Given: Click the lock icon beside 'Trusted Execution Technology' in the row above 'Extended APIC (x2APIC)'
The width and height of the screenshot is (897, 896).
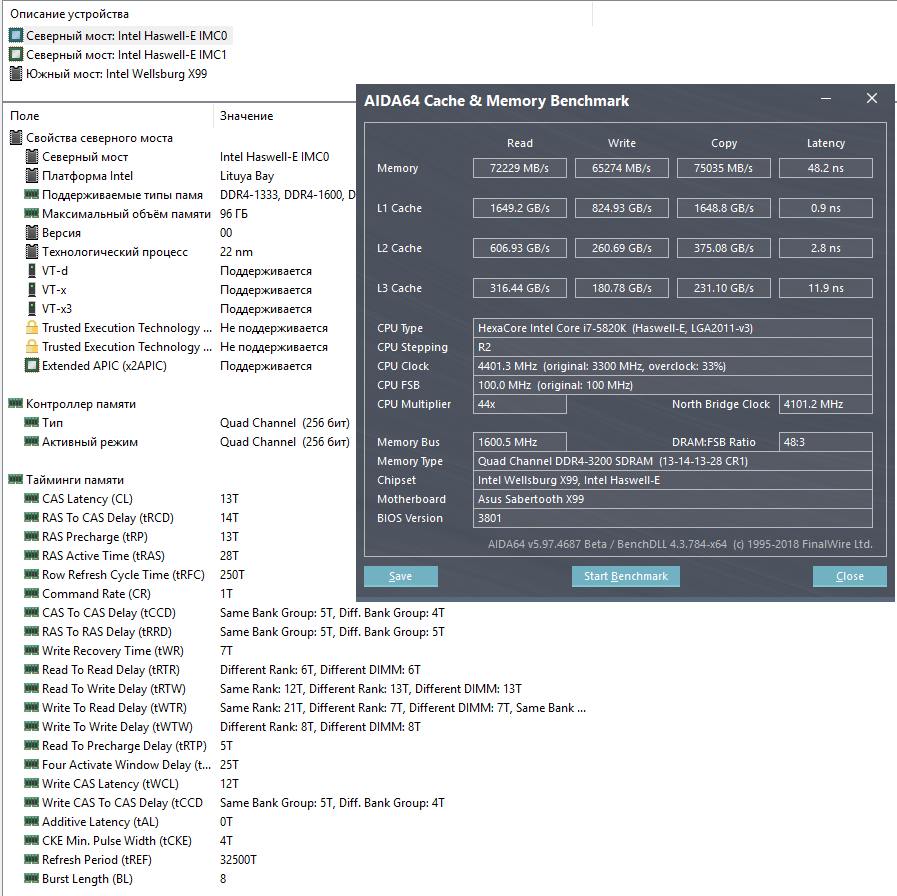Looking at the screenshot, I should pyautogui.click(x=32, y=346).
